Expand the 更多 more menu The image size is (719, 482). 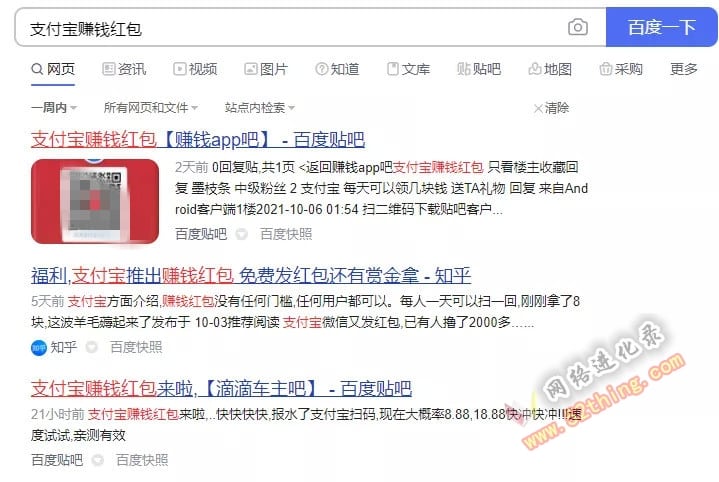tap(683, 69)
